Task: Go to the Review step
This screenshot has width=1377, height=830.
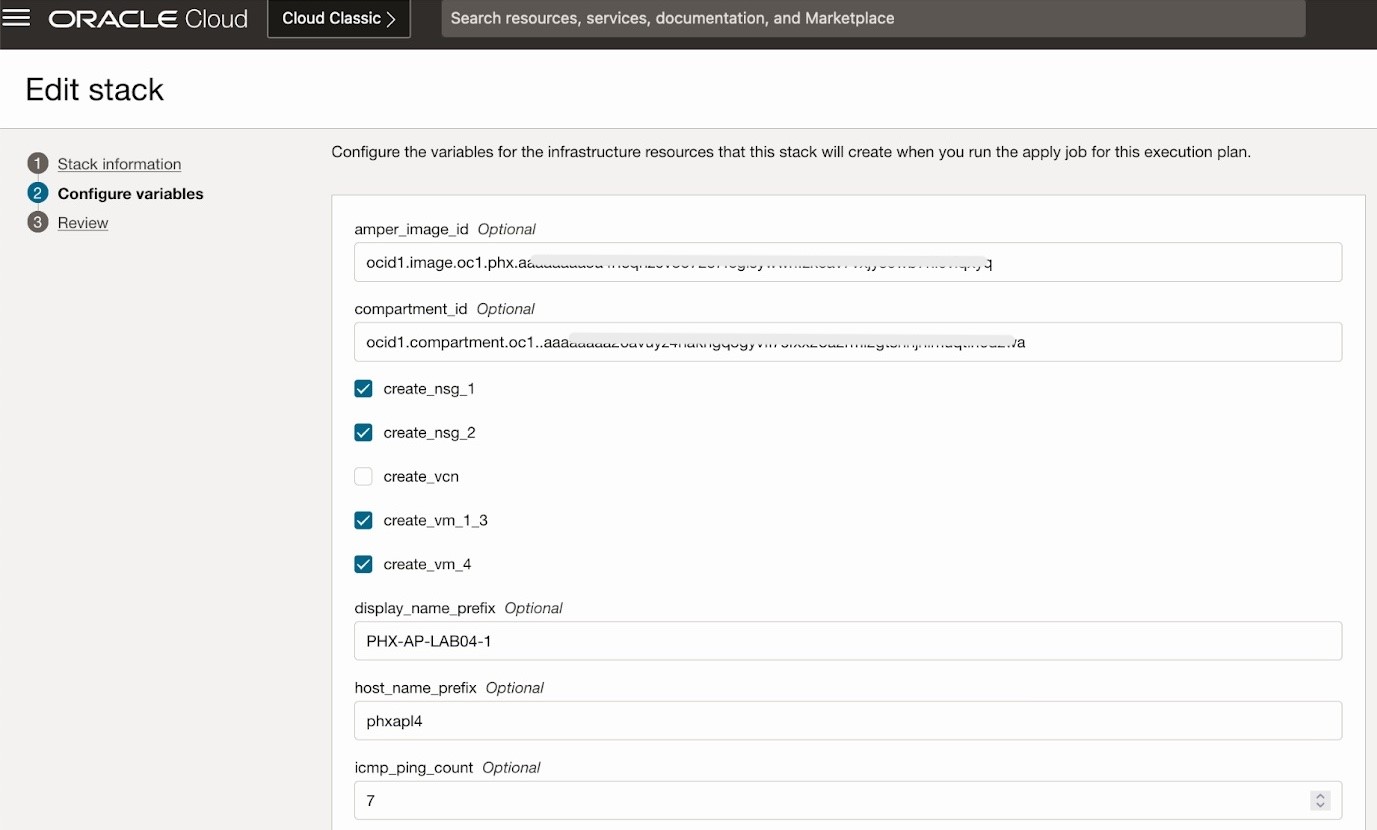Action: (x=83, y=223)
